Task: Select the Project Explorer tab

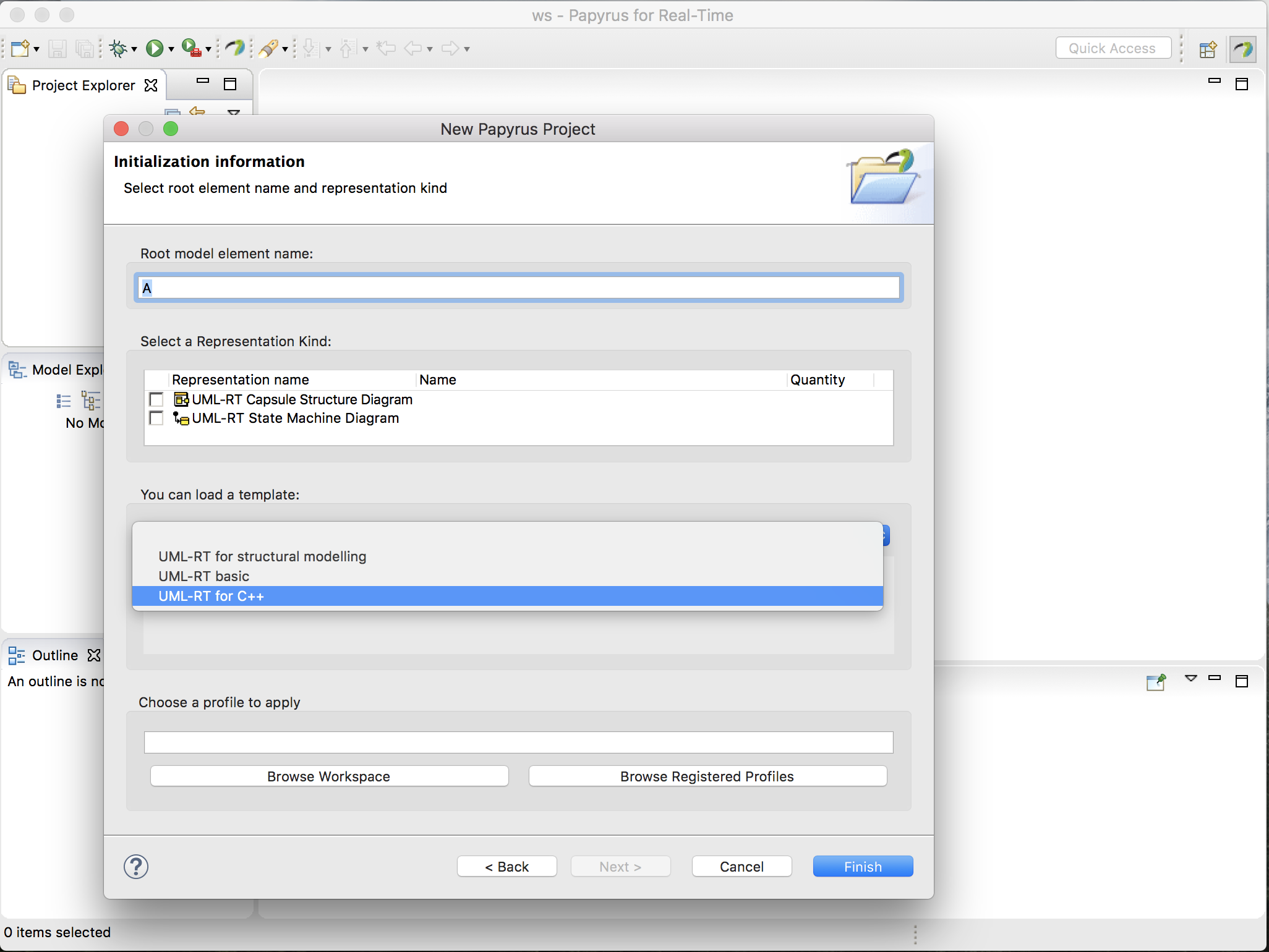Action: point(83,85)
